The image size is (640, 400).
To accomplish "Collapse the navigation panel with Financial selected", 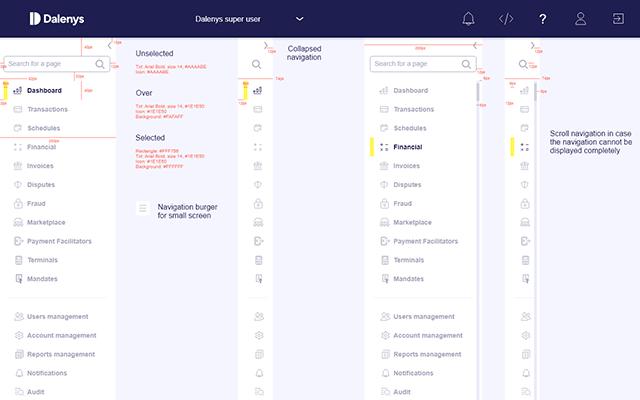I will (475, 45).
